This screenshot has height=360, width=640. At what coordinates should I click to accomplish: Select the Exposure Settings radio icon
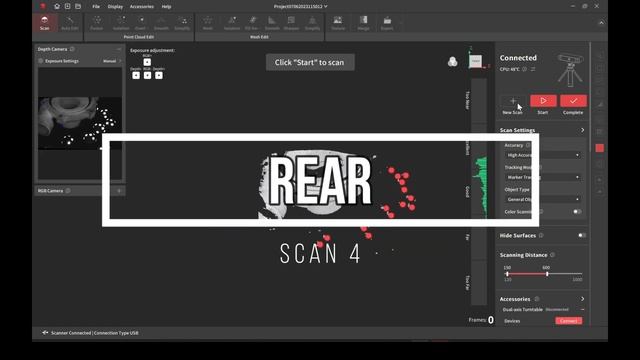(x=41, y=61)
